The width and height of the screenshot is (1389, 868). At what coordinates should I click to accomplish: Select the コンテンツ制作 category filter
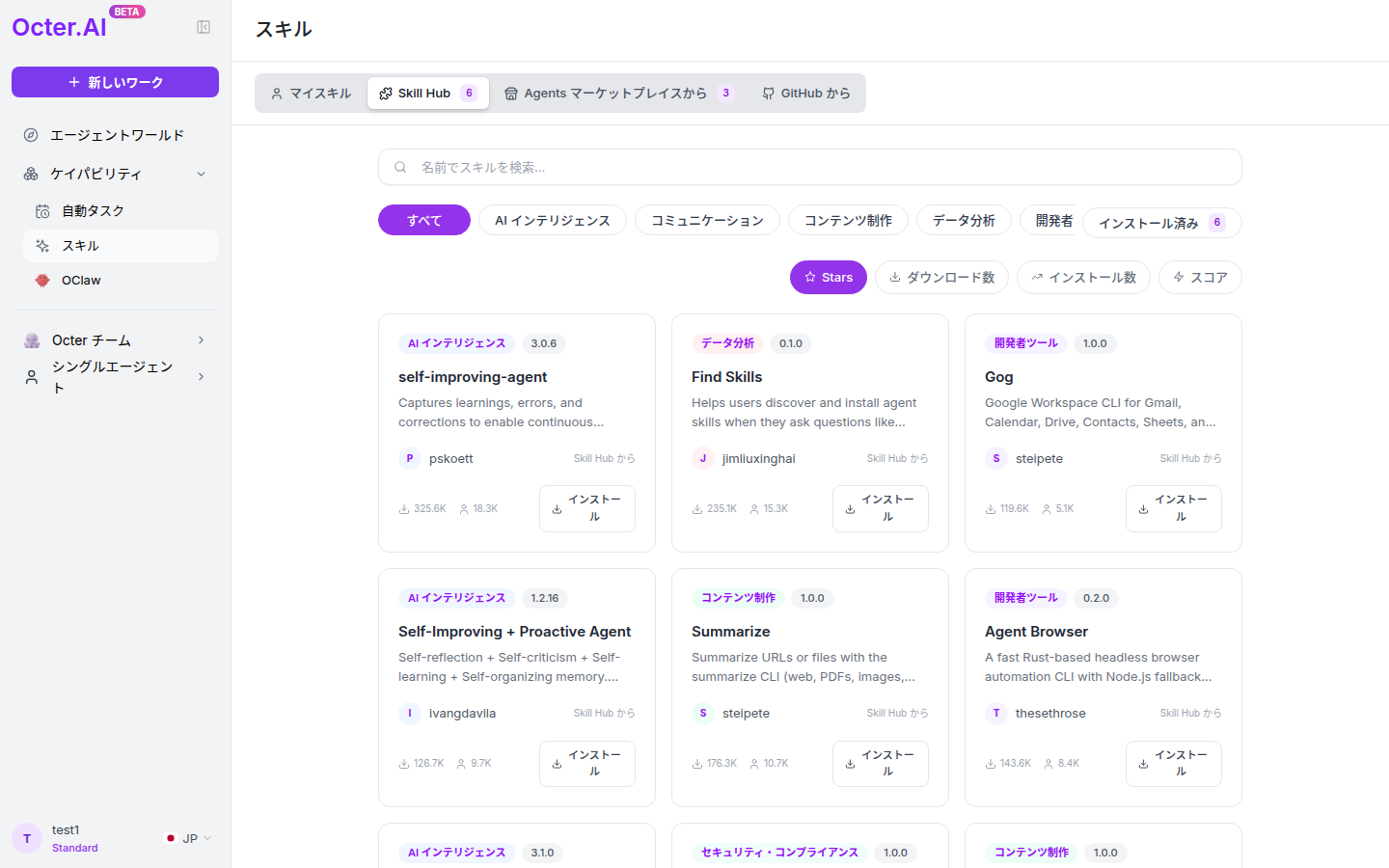point(848,220)
